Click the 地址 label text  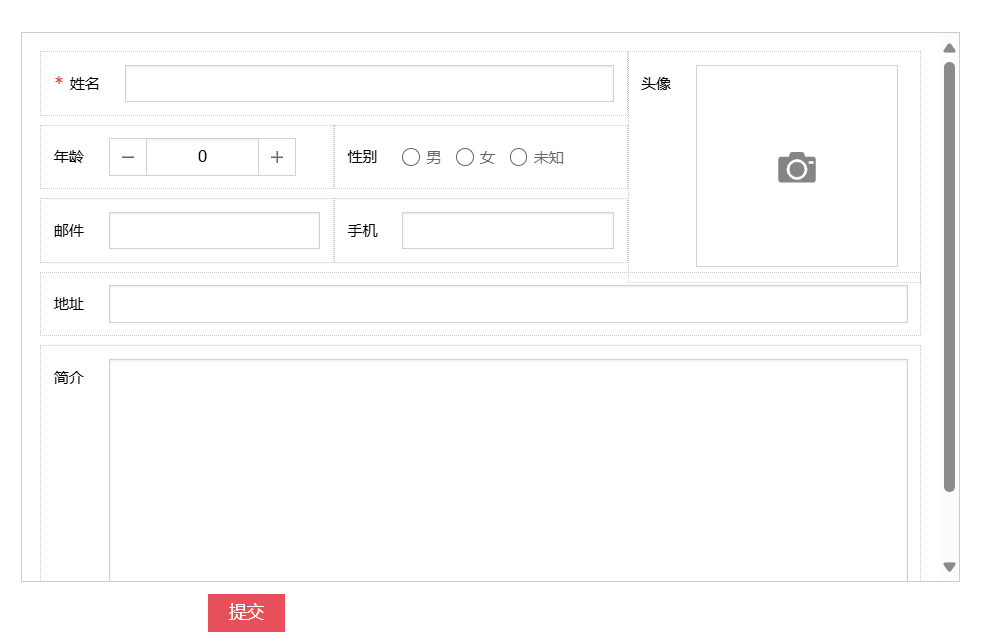click(x=69, y=304)
